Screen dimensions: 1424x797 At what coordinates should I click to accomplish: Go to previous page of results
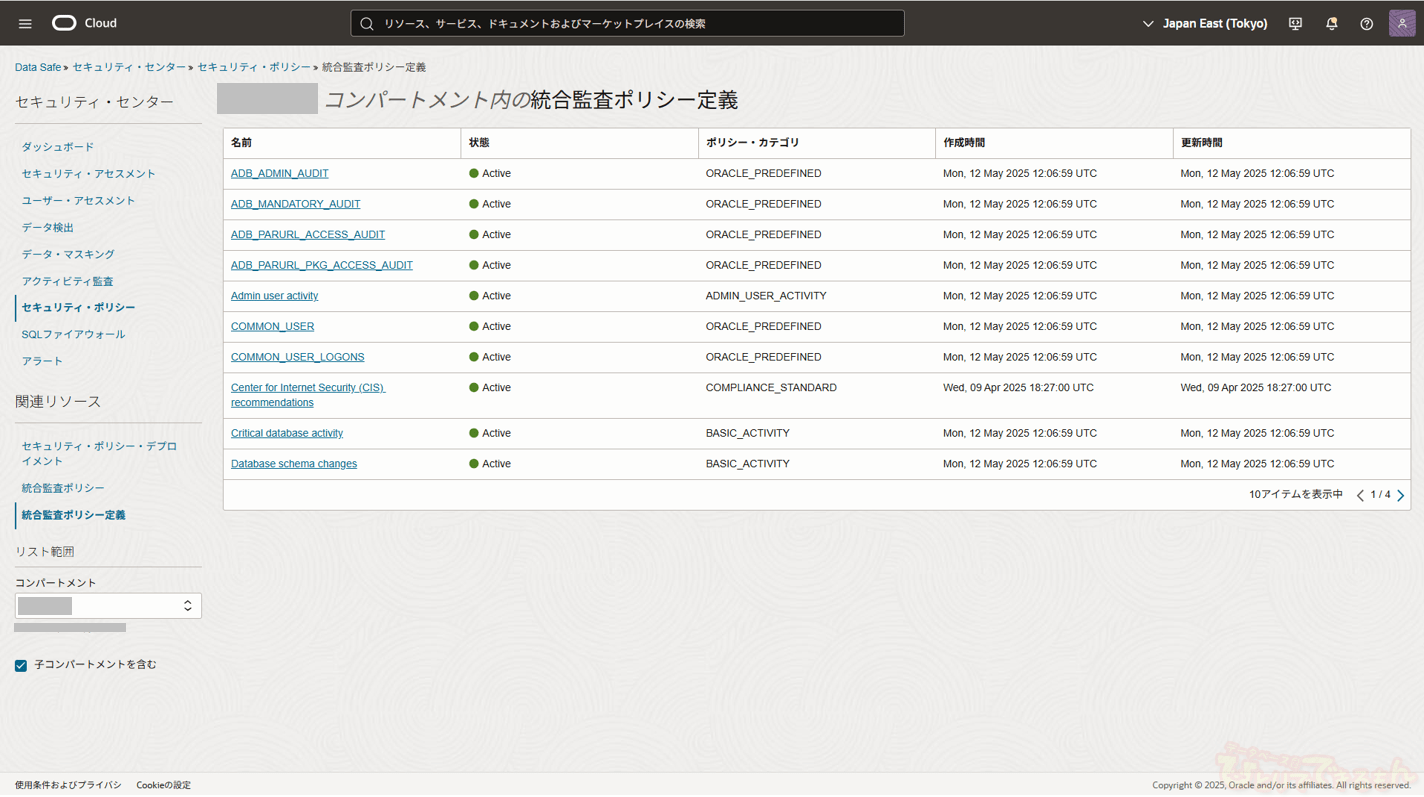tap(1360, 495)
